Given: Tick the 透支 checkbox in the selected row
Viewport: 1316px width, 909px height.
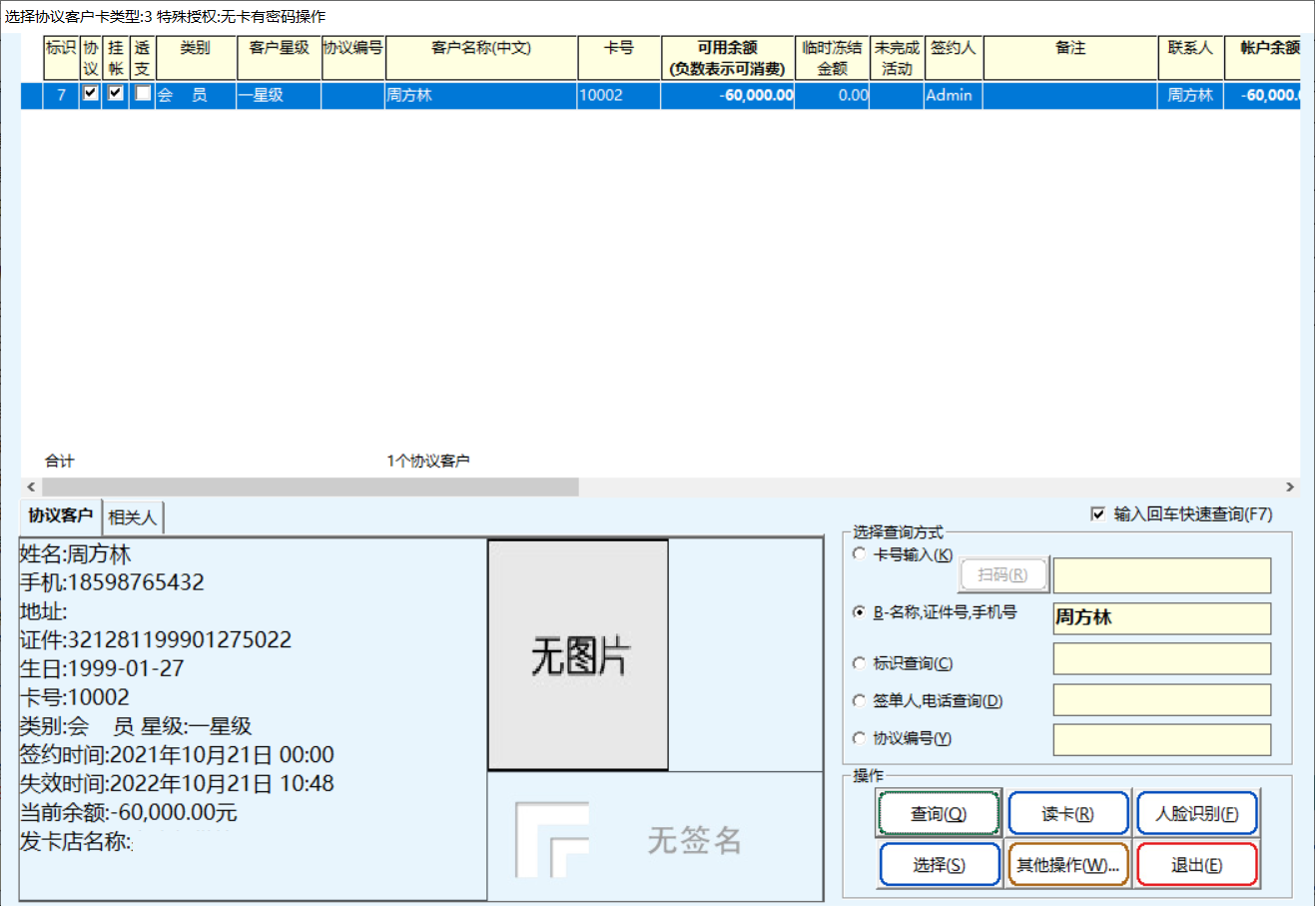Looking at the screenshot, I should click(143, 93).
